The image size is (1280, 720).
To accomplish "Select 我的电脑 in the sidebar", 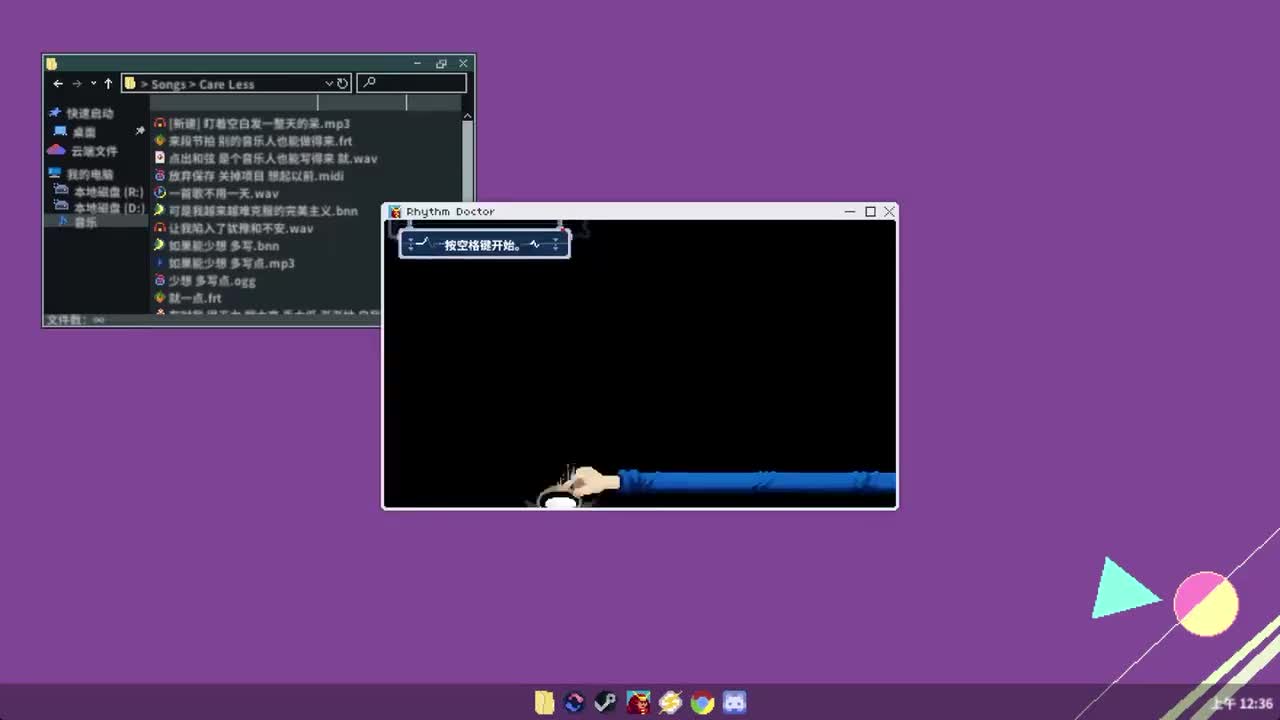I will point(90,174).
